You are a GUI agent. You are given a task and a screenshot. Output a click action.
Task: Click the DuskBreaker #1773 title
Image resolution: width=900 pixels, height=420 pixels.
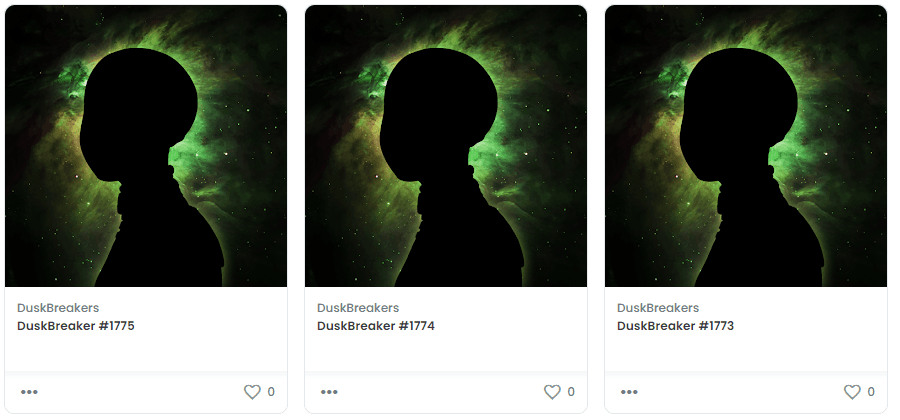676,326
